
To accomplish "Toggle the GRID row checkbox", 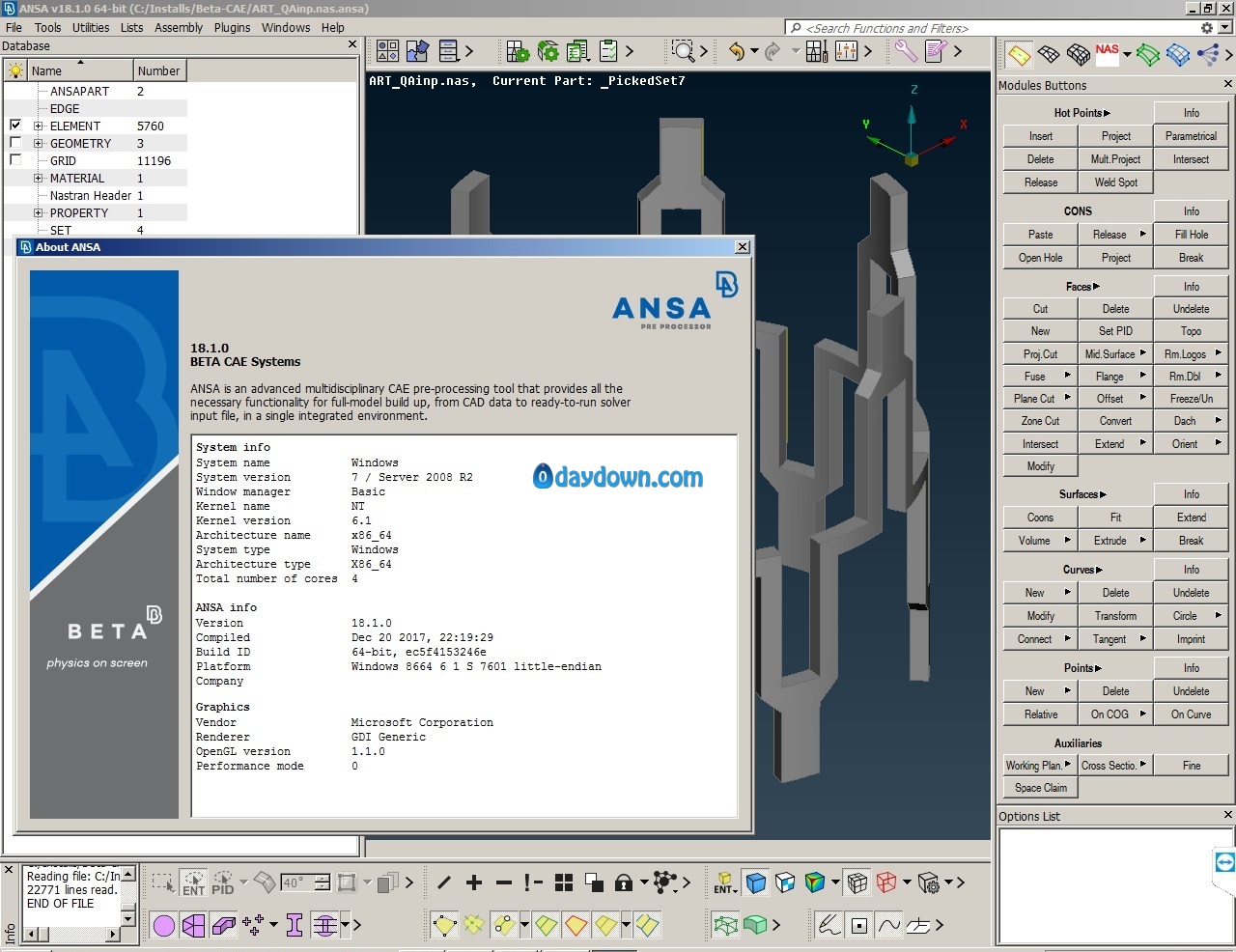I will click(15, 159).
